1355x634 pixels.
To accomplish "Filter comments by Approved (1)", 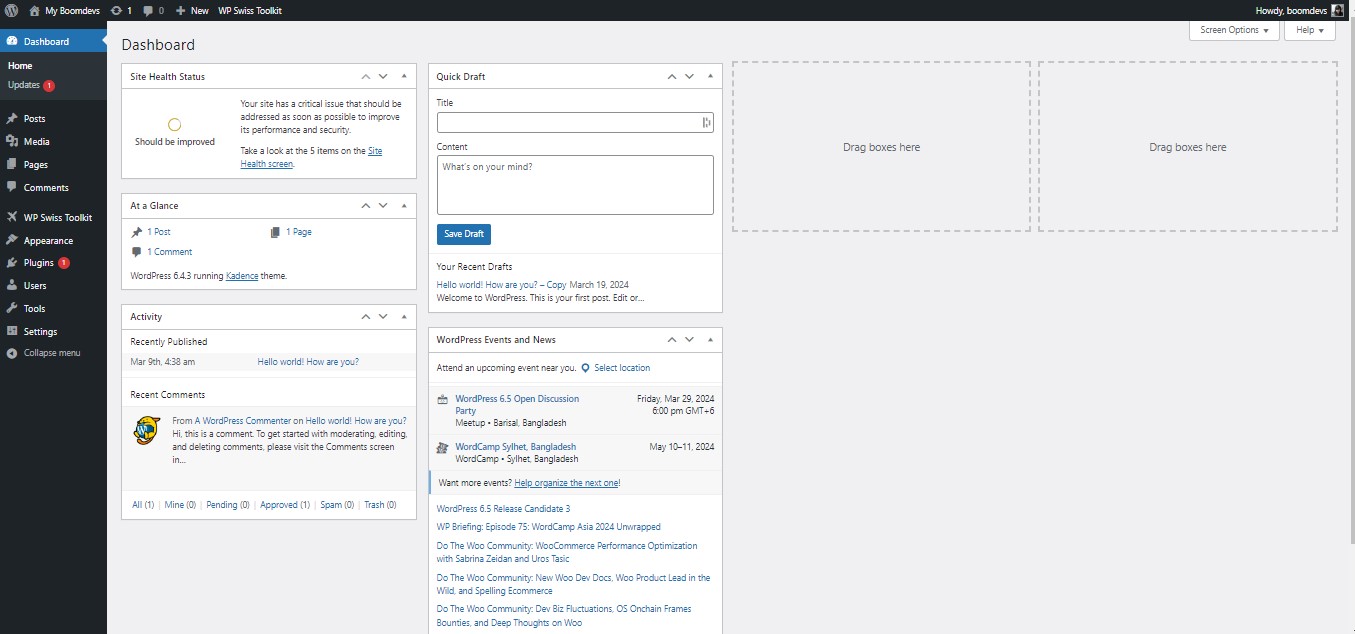I will coord(285,505).
